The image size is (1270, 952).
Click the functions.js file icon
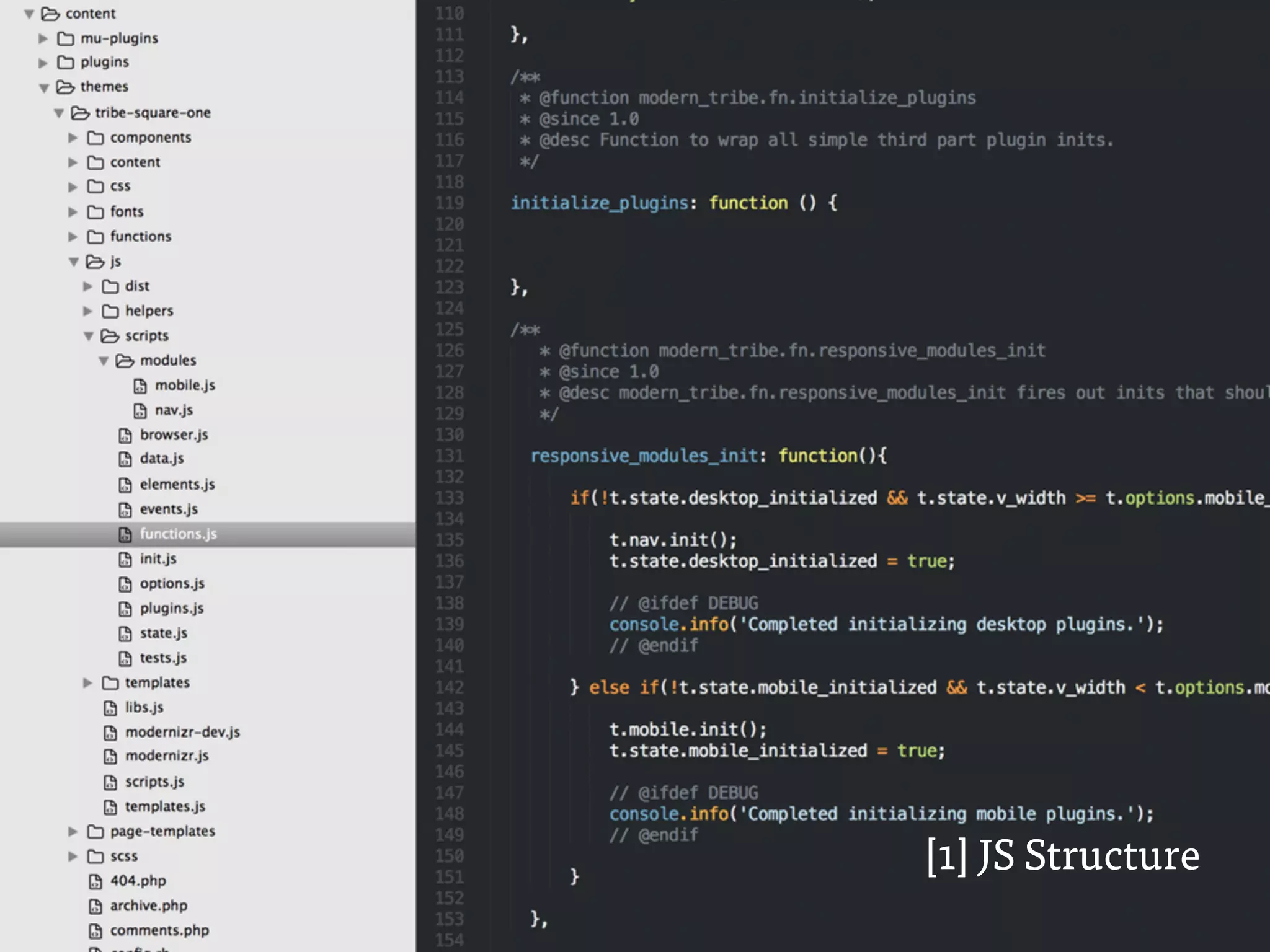[125, 535]
